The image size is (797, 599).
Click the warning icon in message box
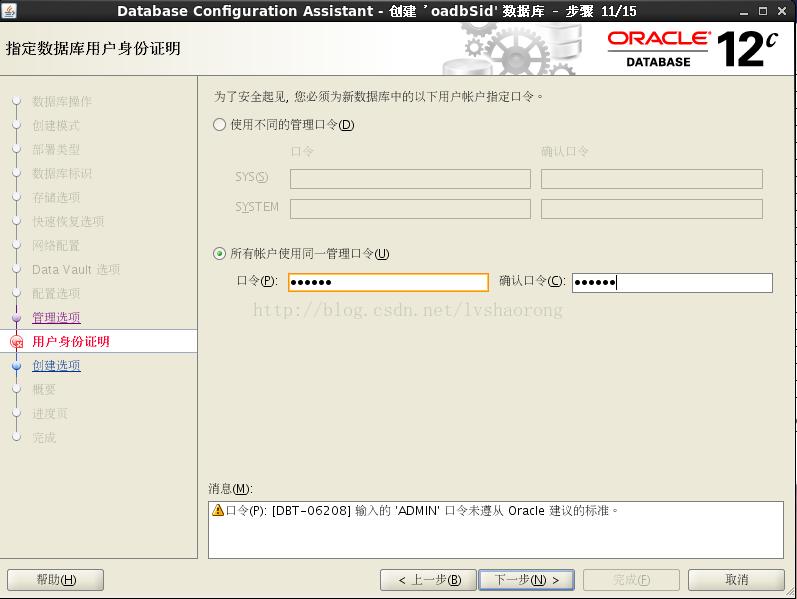pos(218,510)
